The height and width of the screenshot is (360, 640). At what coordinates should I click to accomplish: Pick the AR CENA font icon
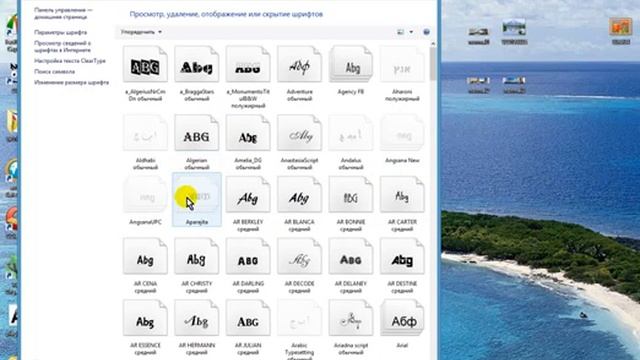pyautogui.click(x=145, y=256)
